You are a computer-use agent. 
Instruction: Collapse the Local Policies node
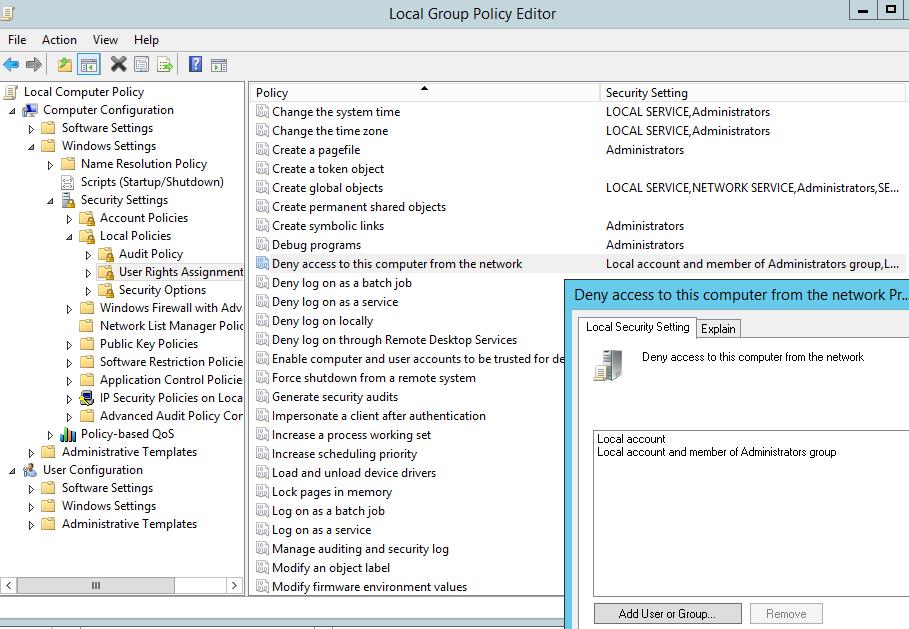click(x=70, y=237)
